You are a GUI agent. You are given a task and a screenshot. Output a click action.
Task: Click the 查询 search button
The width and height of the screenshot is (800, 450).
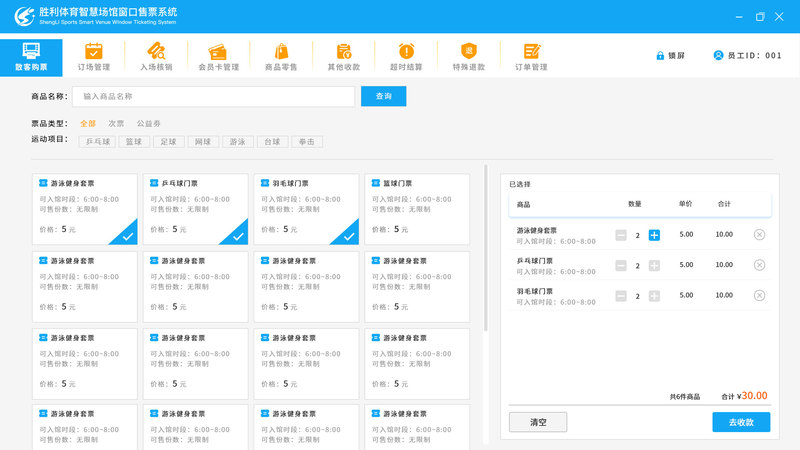point(384,96)
